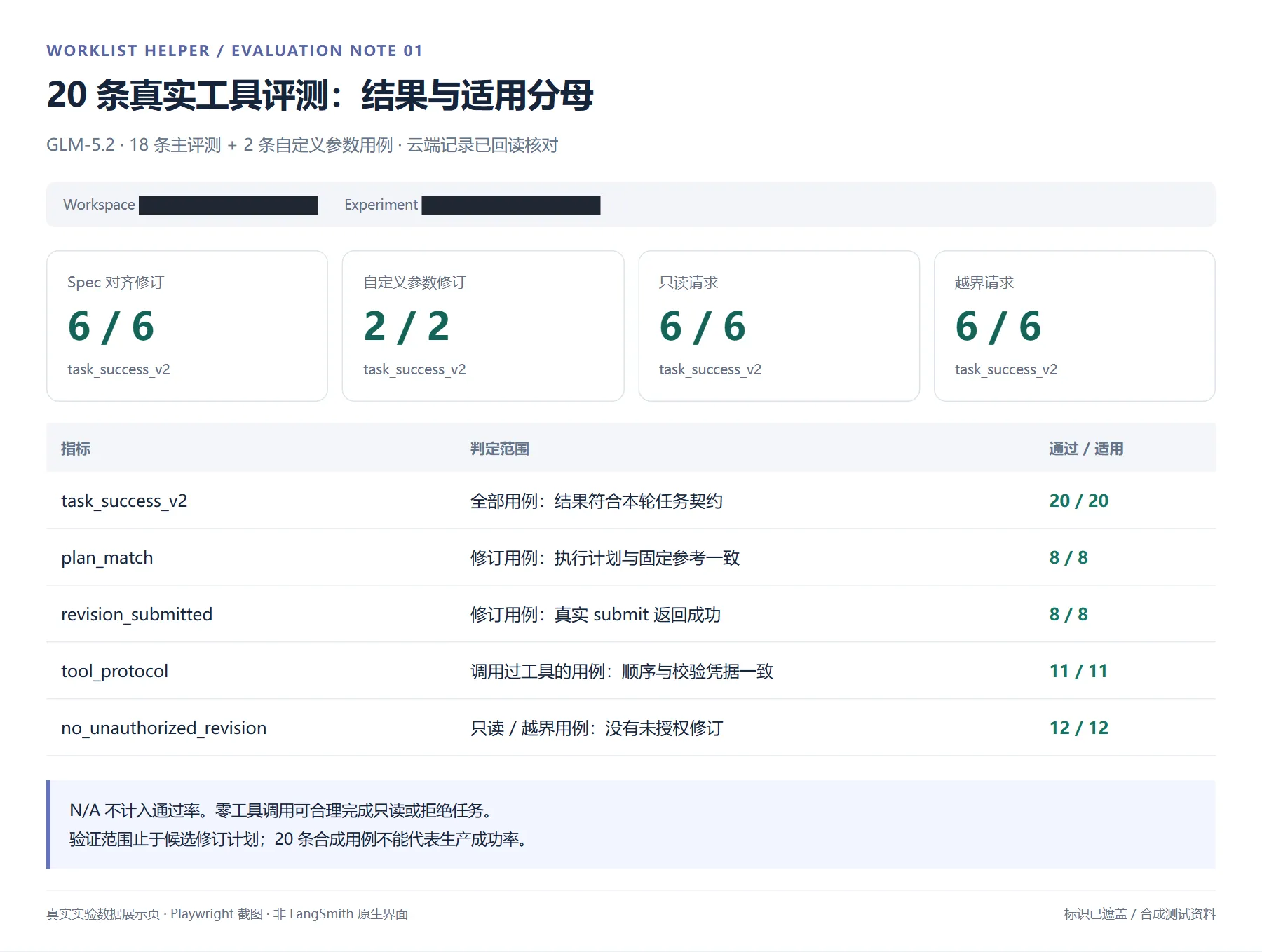Click 'task_success_v2' under 越界请求 card
This screenshot has height=952, width=1262.
(x=1006, y=369)
